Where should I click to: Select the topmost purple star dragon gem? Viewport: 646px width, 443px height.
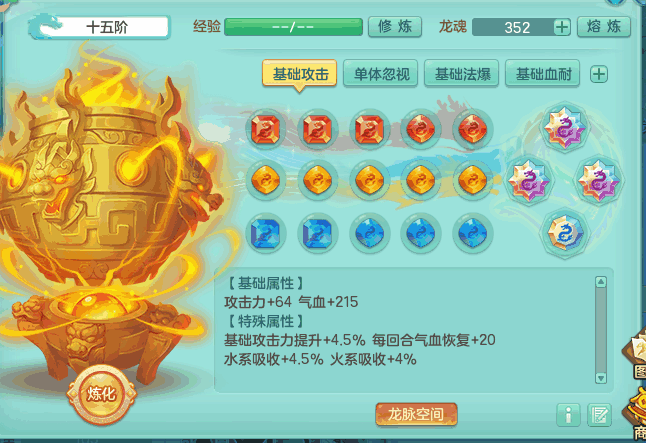point(565,127)
